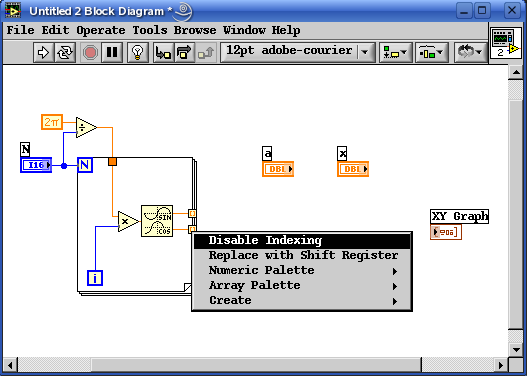
Task: Open the Reorder dropdown in the toolbar
Action: [x=471, y=52]
